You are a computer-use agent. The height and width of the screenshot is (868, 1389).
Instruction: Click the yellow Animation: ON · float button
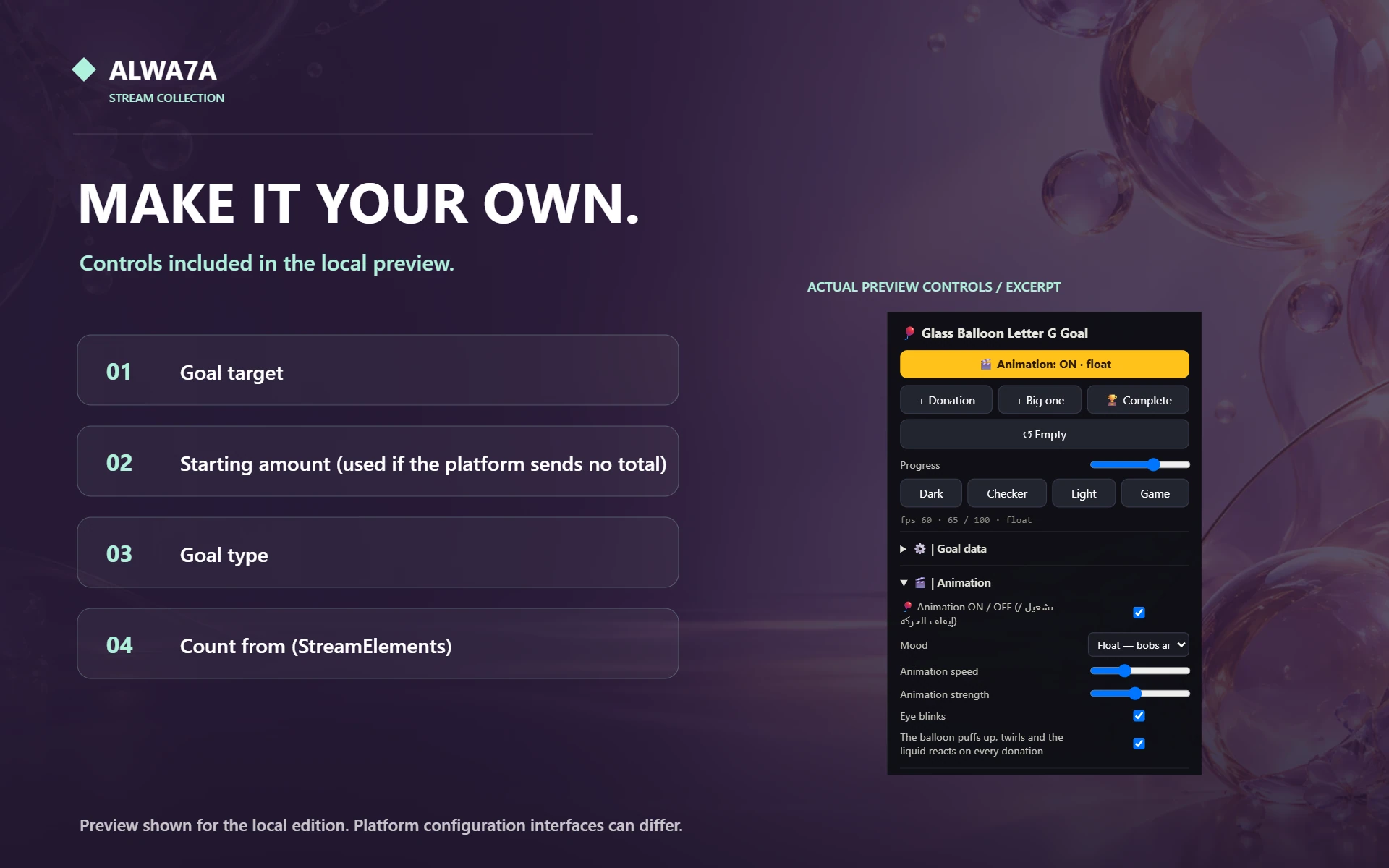click(x=1044, y=365)
